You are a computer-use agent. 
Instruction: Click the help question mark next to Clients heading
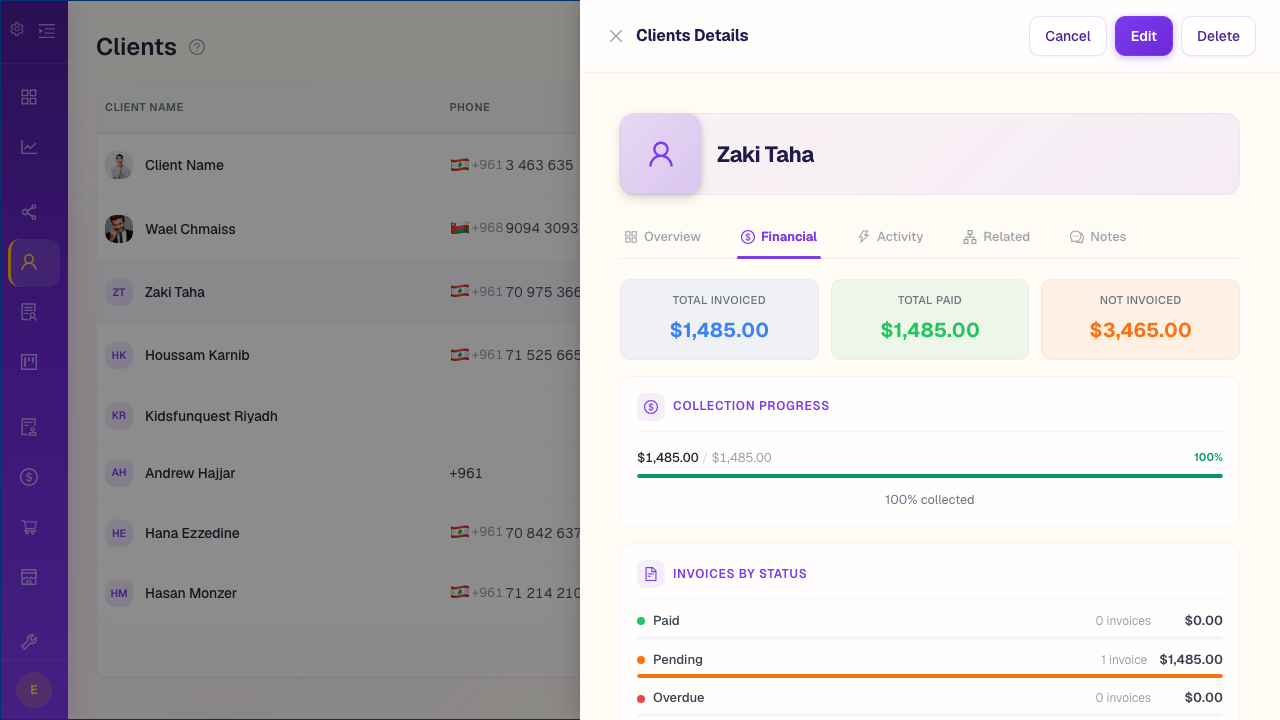[x=197, y=47]
